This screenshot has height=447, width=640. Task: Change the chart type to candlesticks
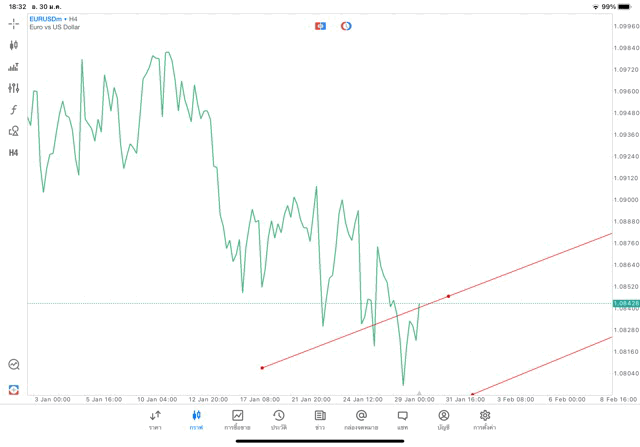tap(14, 45)
